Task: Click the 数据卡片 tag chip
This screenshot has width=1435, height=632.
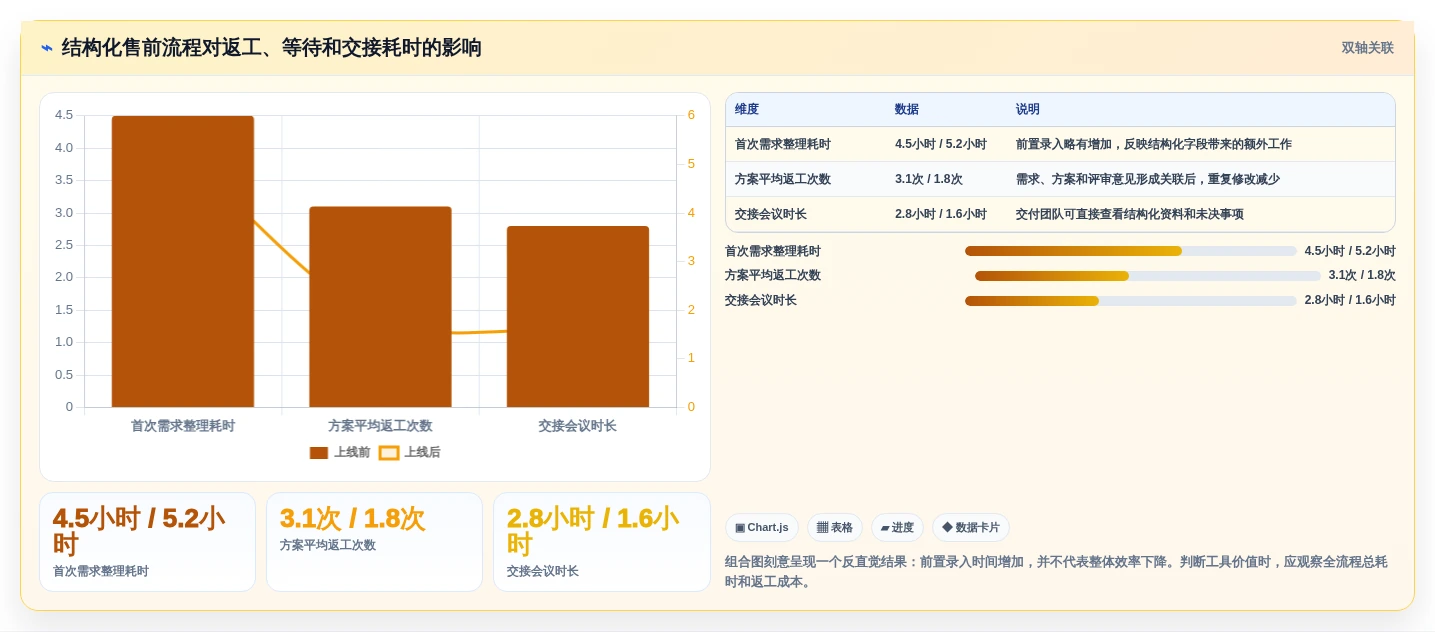Action: pyautogui.click(x=971, y=528)
